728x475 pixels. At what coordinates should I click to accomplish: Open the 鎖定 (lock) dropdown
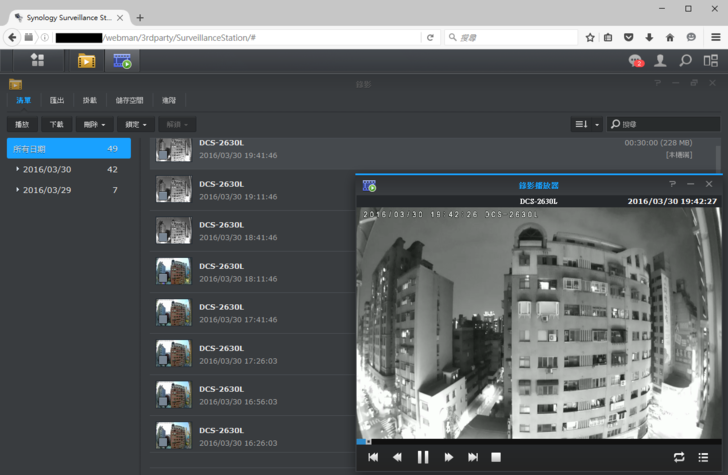[x=135, y=124]
